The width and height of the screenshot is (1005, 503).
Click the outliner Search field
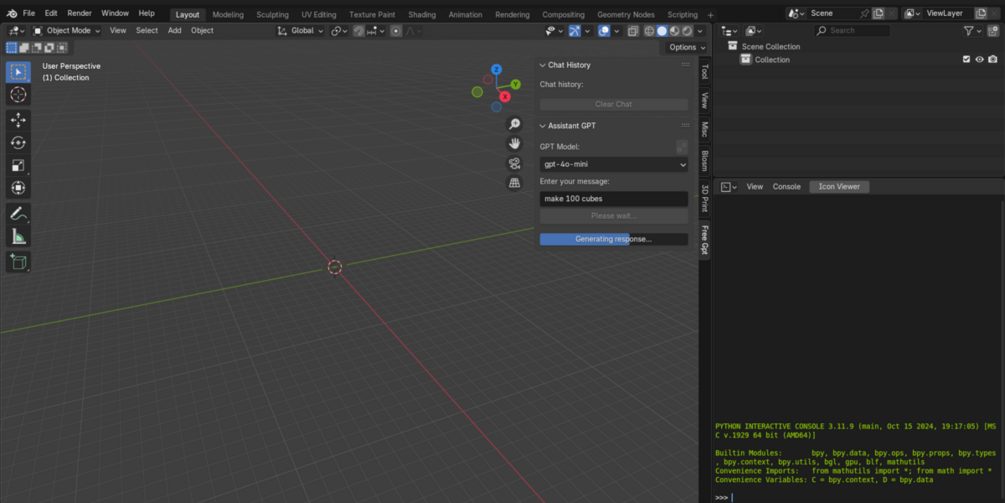852,31
